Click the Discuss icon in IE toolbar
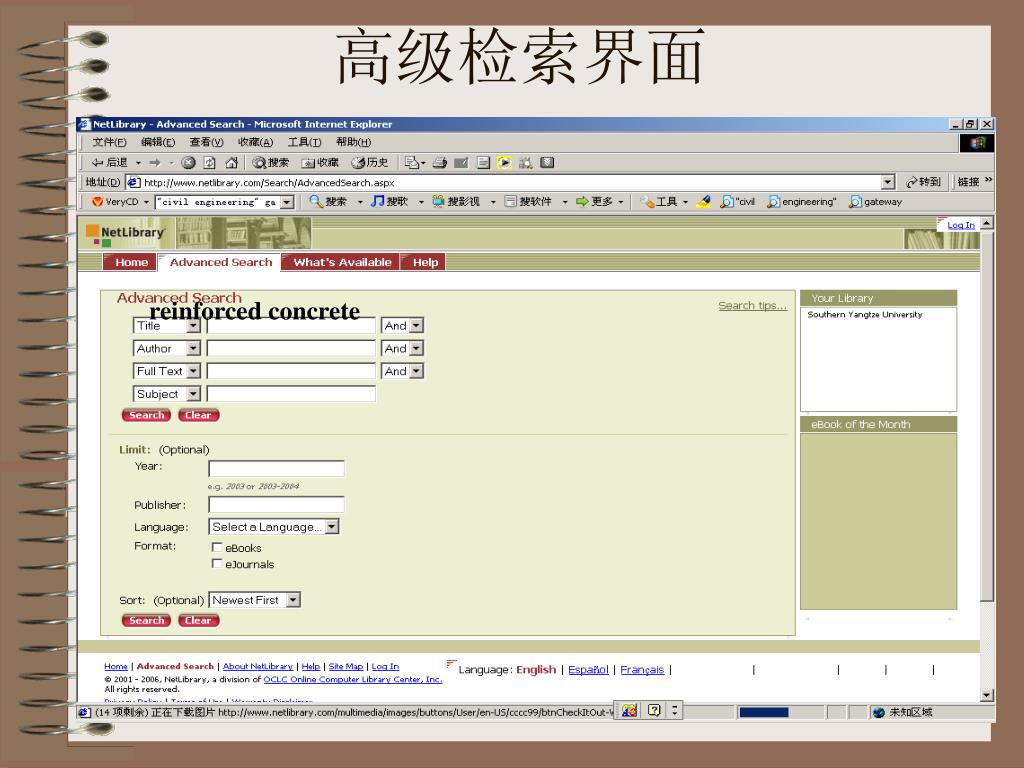The width and height of the screenshot is (1024, 768). (483, 163)
